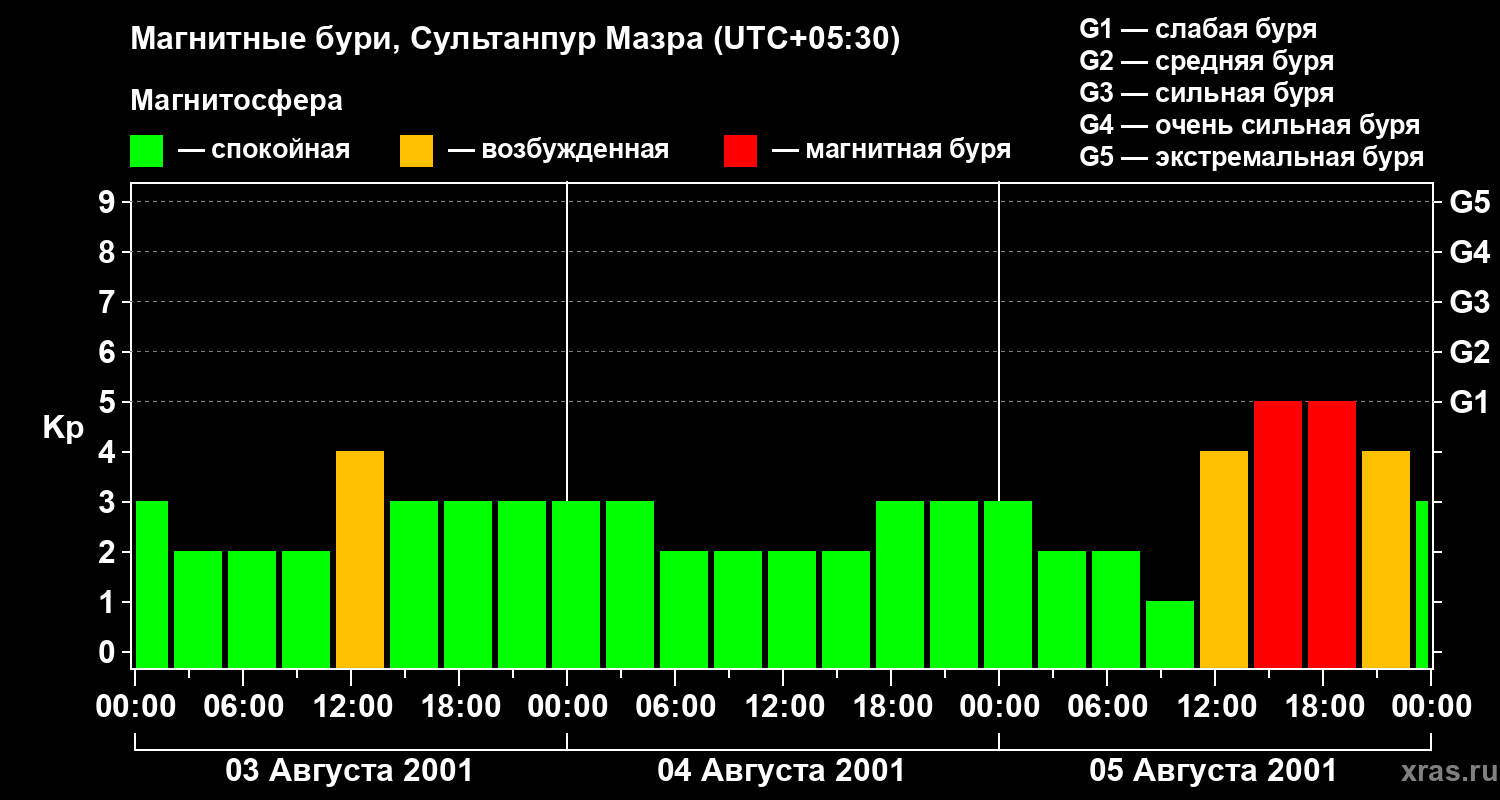Click the orange "возбужденная" legend swatch
The height and width of the screenshot is (800, 1500).
416,150
